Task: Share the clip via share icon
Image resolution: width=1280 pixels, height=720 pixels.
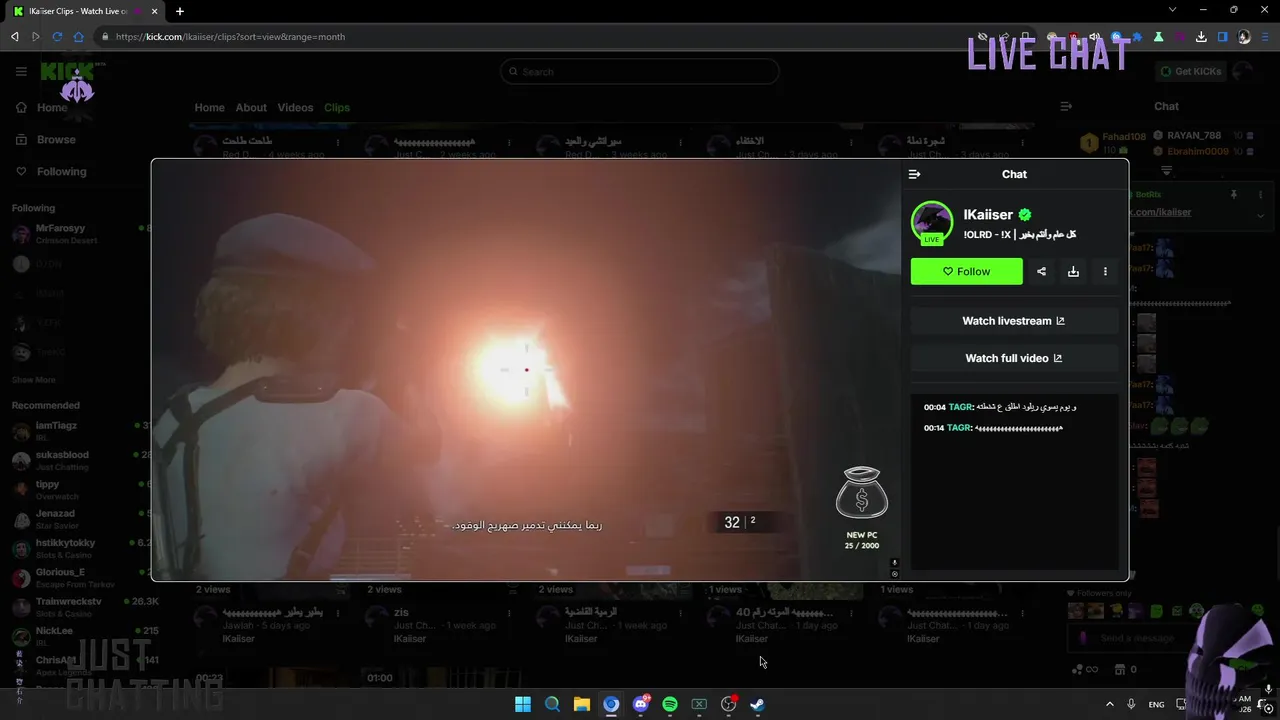Action: (1041, 271)
